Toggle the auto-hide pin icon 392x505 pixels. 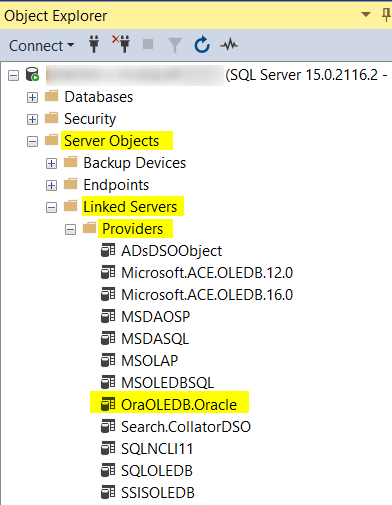[x=386, y=15]
